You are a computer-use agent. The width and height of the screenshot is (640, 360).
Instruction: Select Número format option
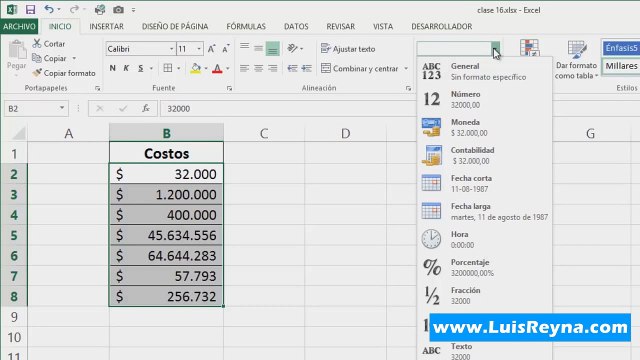pyautogui.click(x=484, y=100)
